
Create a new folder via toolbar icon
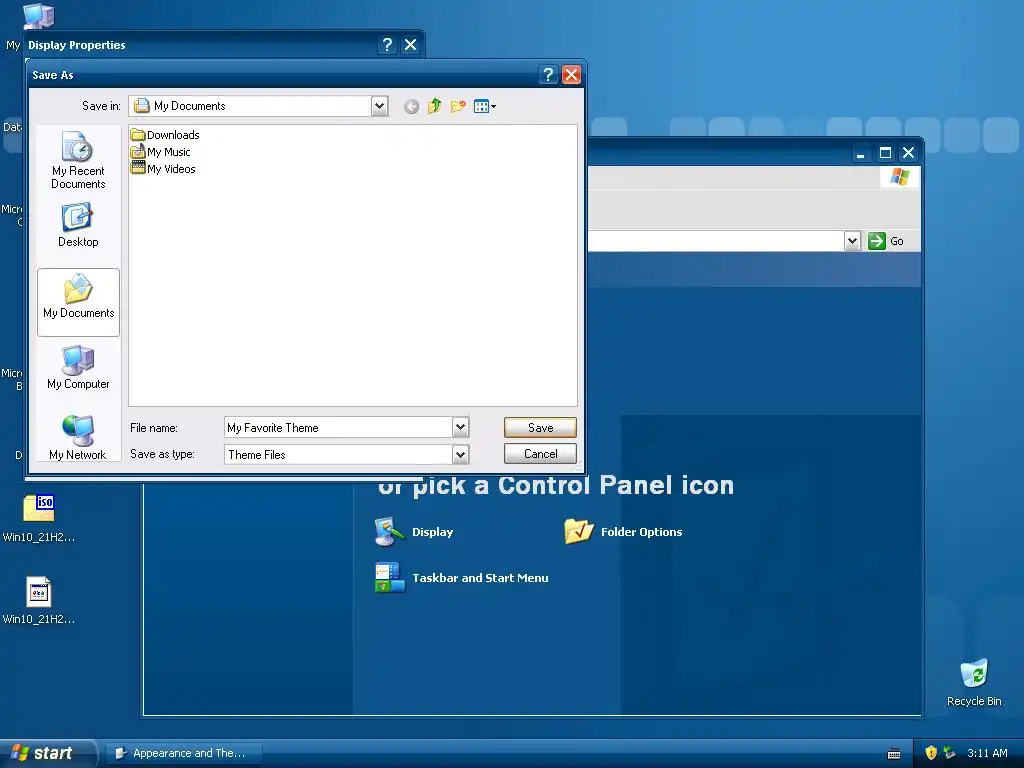point(458,106)
